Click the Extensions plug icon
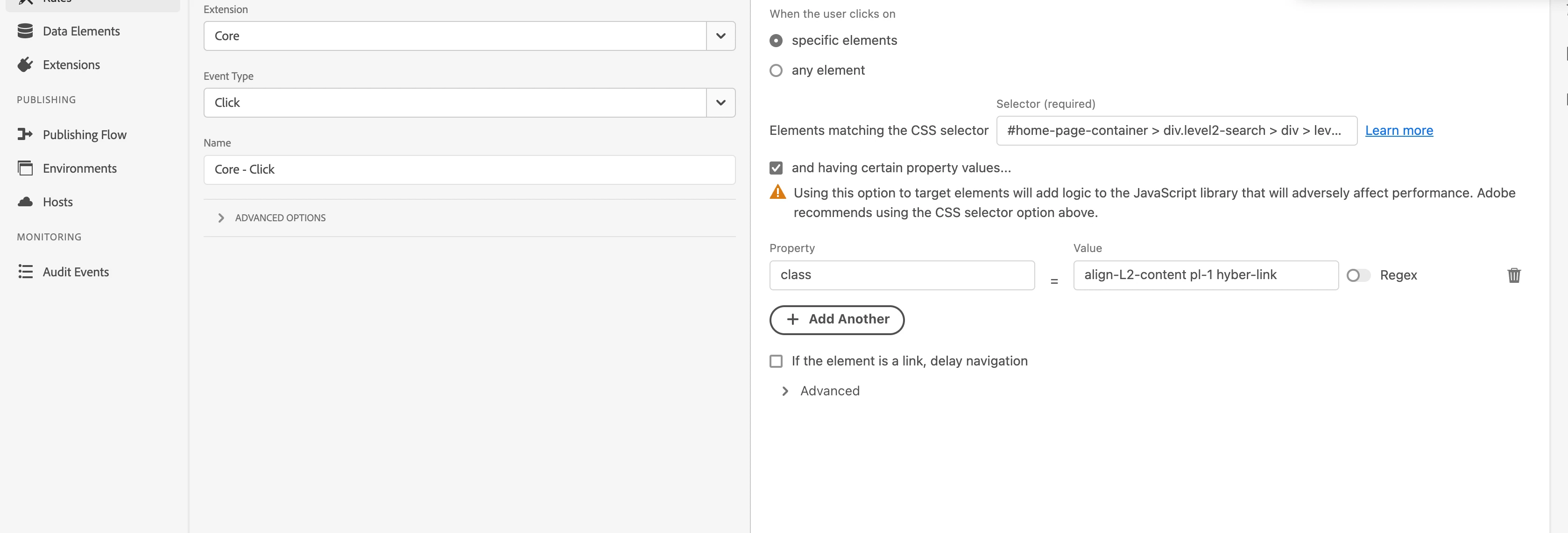The width and height of the screenshot is (1568, 533). pyautogui.click(x=25, y=64)
